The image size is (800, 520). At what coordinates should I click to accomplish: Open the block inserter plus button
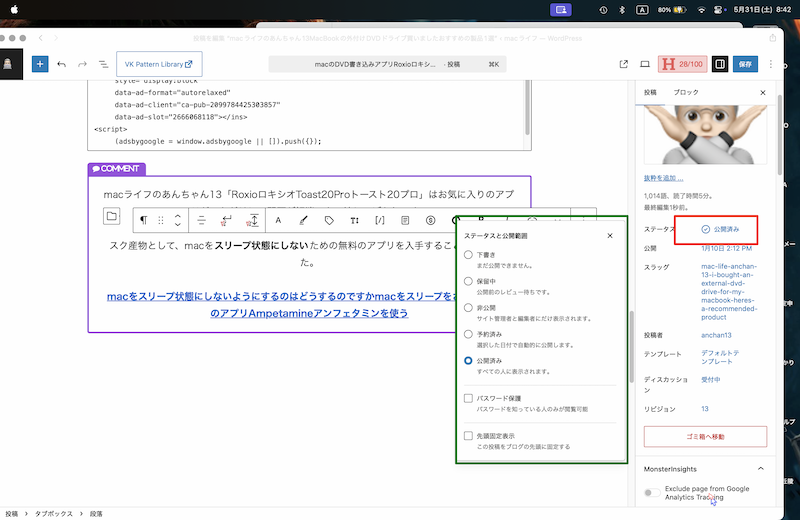(x=40, y=64)
